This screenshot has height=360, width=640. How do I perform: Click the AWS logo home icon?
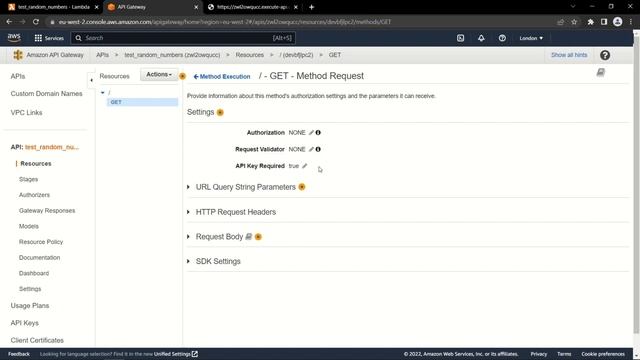tap(14, 38)
